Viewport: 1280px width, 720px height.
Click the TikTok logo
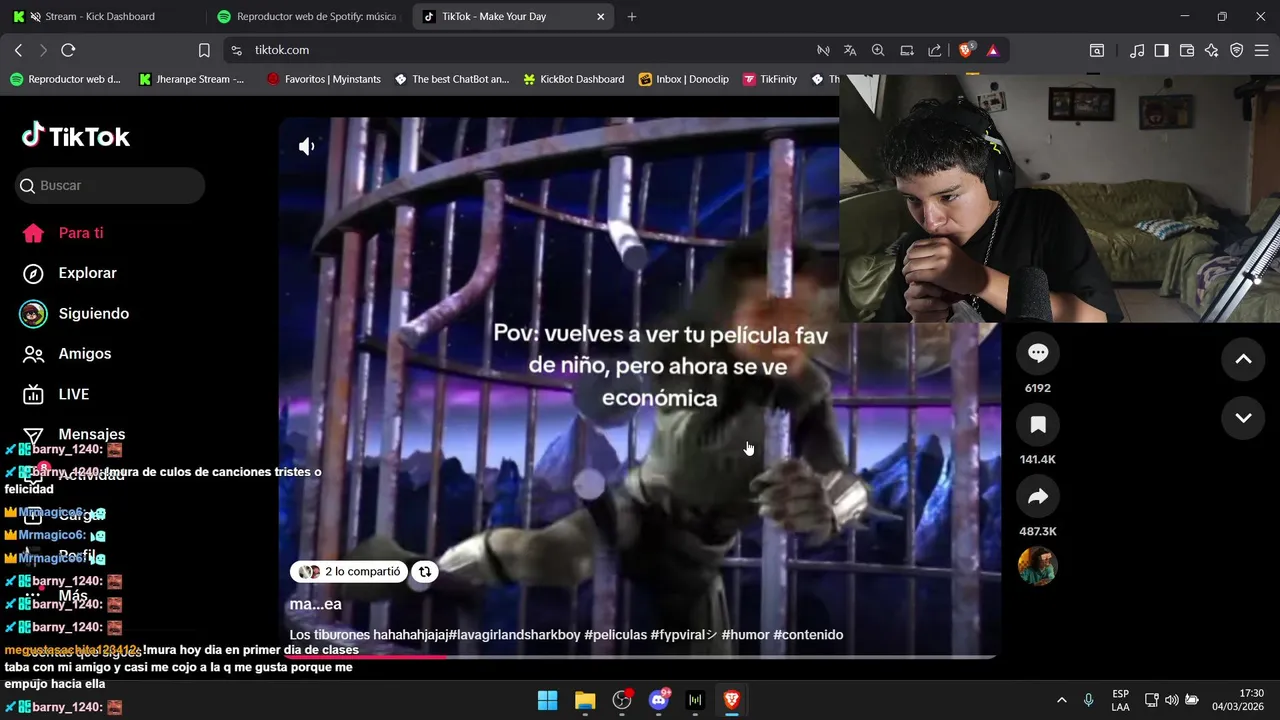point(76,136)
